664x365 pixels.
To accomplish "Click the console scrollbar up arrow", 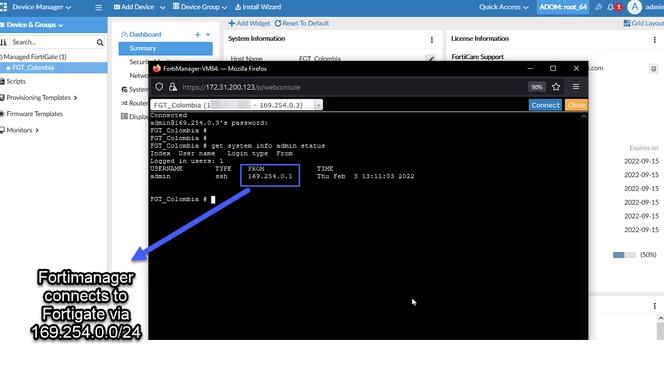I will [584, 116].
